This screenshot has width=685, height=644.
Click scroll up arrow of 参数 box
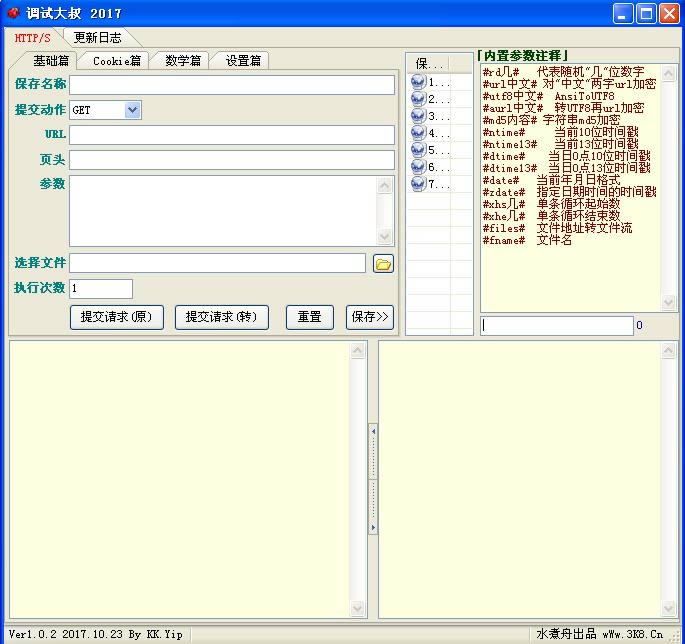point(384,186)
